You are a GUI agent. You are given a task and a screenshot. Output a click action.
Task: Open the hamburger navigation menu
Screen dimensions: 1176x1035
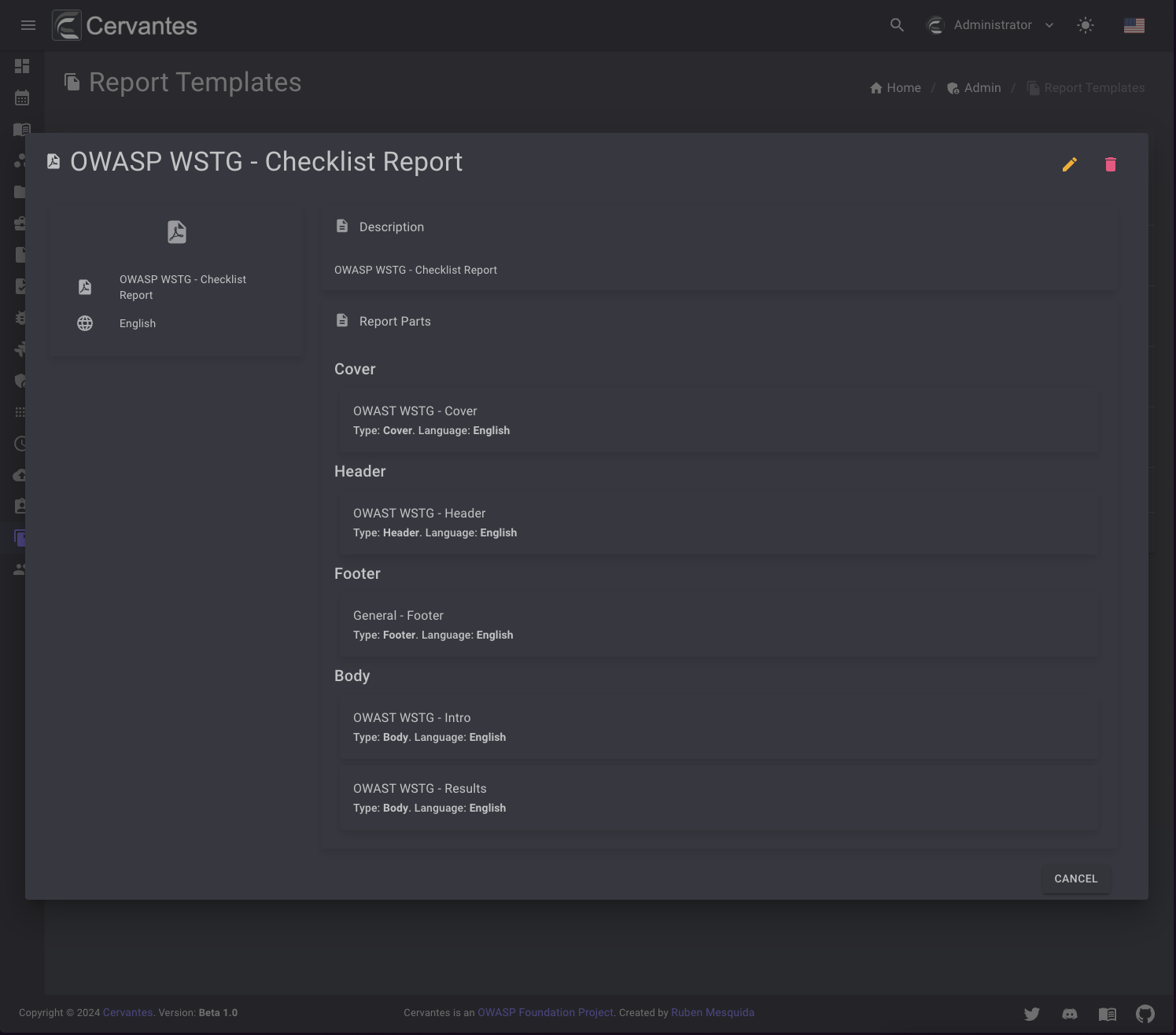28,25
